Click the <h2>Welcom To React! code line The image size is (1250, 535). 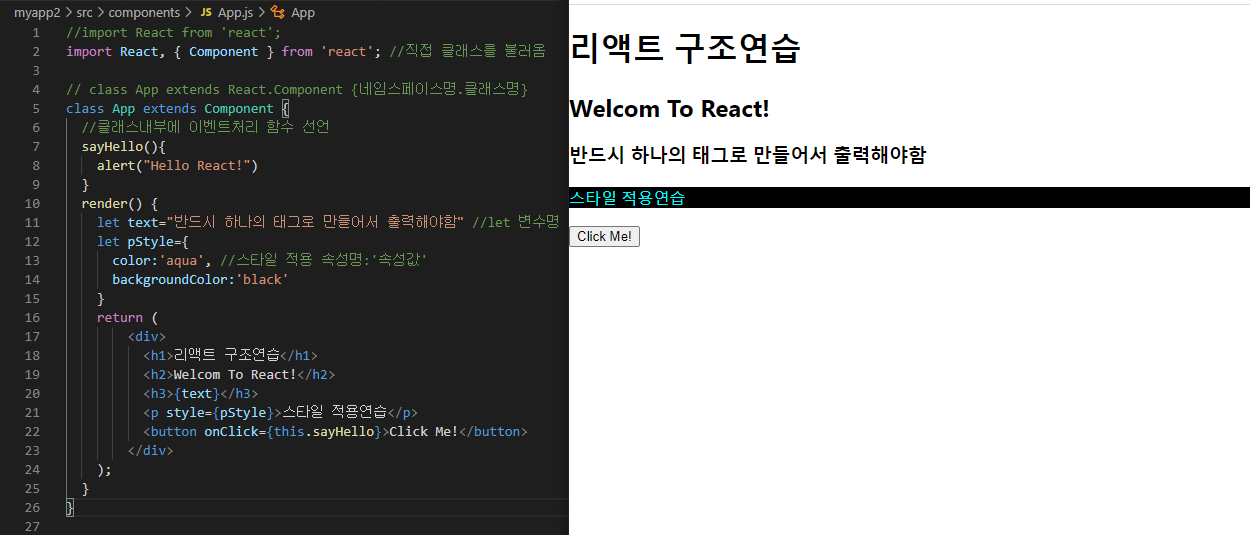click(239, 374)
